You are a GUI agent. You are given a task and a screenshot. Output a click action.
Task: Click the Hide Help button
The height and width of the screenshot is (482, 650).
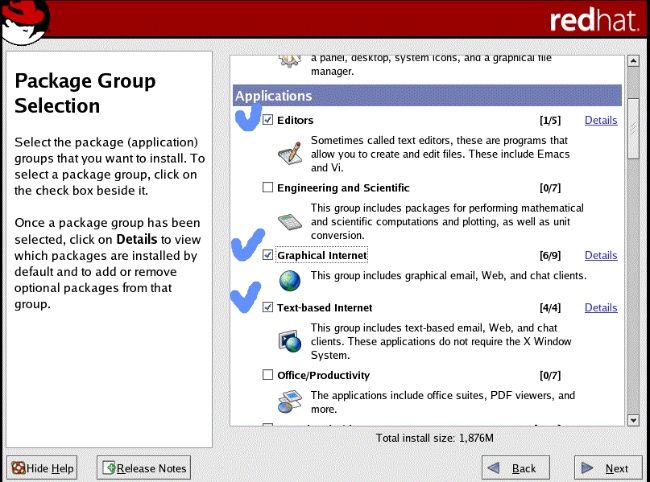[x=42, y=468]
